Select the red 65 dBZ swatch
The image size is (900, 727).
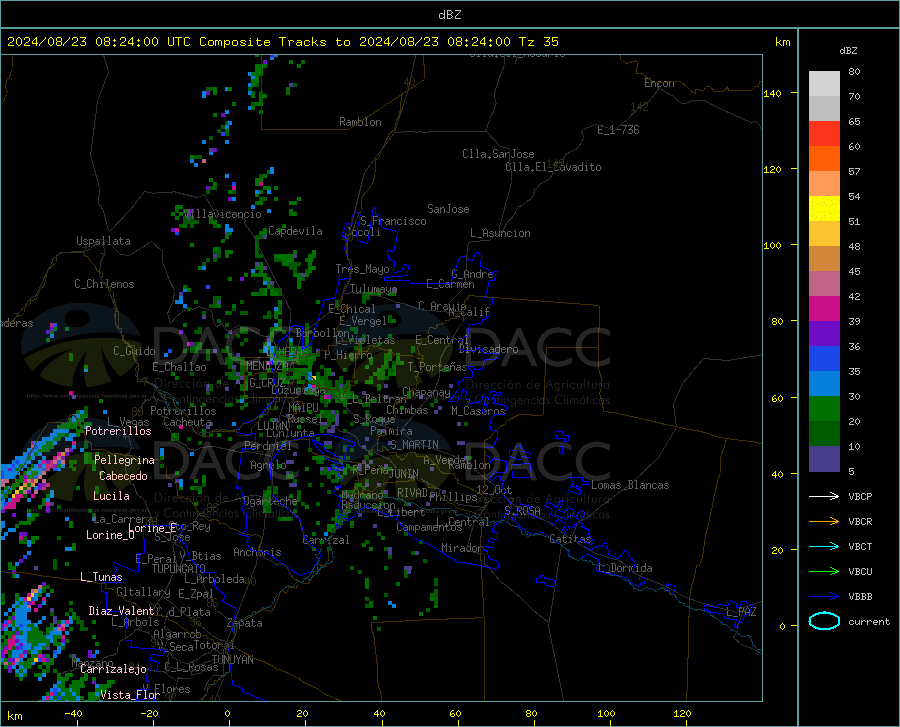coord(824,133)
